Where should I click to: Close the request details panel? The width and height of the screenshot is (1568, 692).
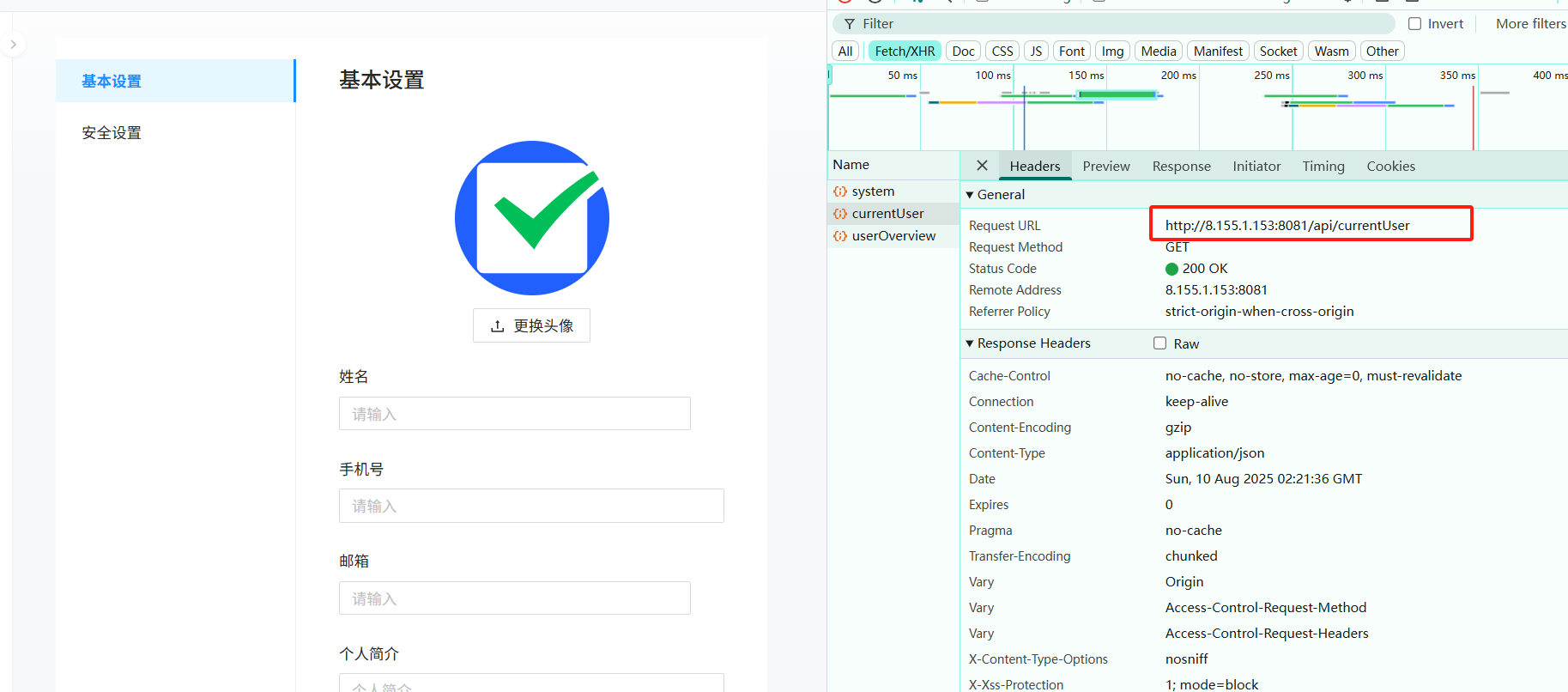[982, 166]
